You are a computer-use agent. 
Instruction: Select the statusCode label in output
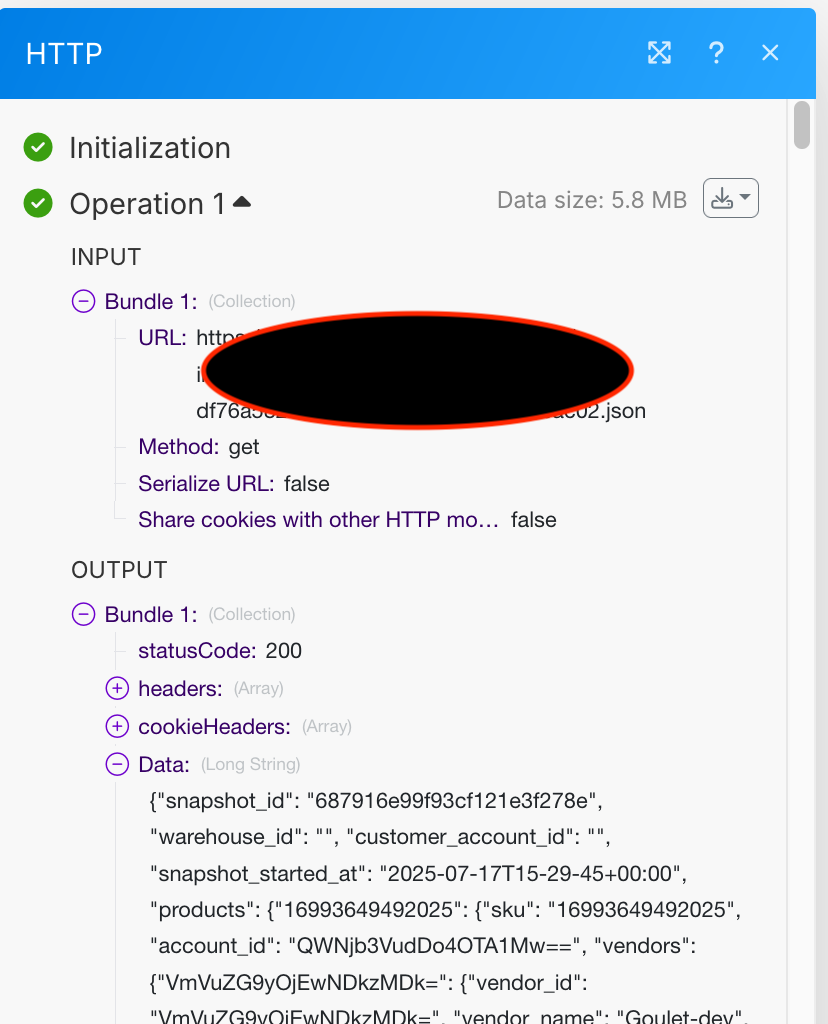coord(196,651)
